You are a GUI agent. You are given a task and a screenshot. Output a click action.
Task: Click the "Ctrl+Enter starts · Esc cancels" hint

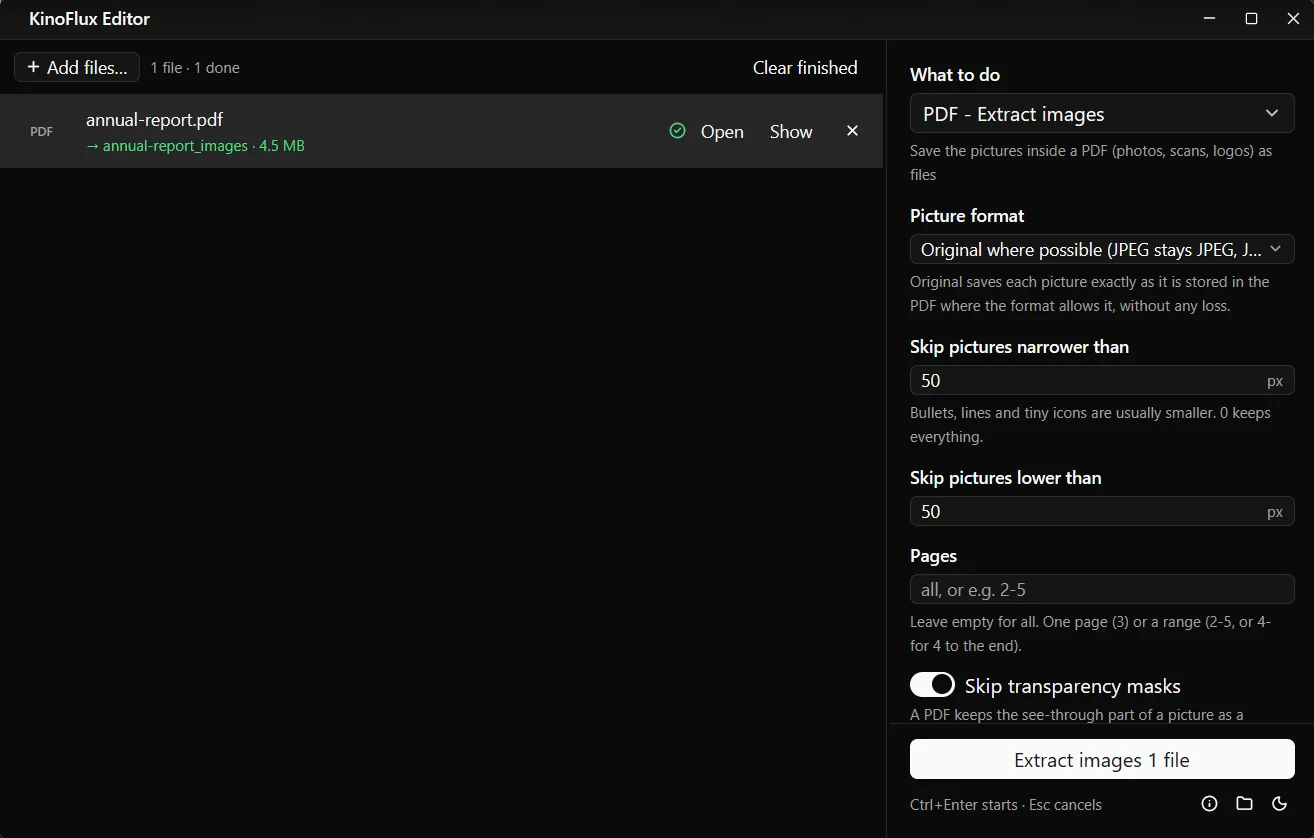tap(1006, 804)
